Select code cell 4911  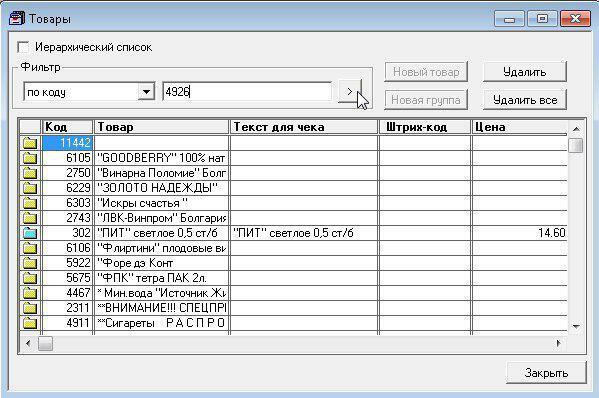click(68, 323)
